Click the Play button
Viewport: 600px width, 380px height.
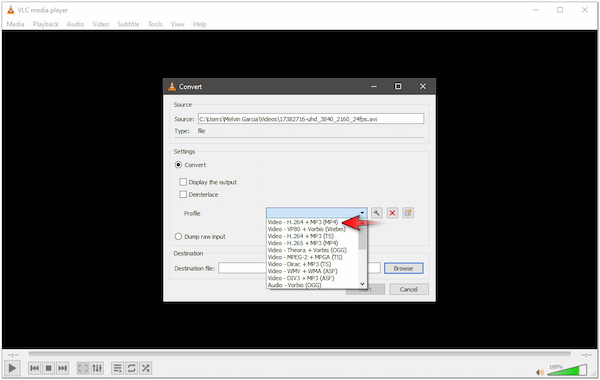[12, 368]
